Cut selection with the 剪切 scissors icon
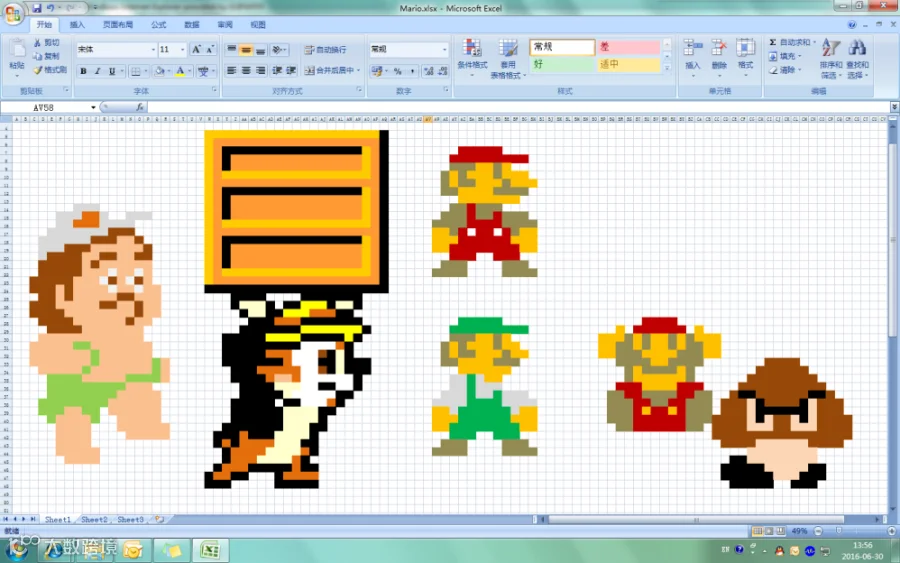 (37, 42)
